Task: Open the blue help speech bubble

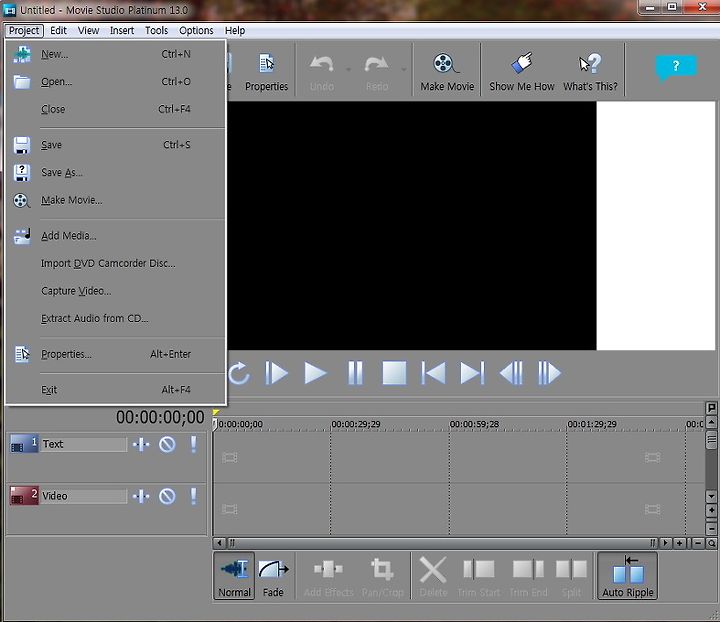Action: [x=675, y=67]
